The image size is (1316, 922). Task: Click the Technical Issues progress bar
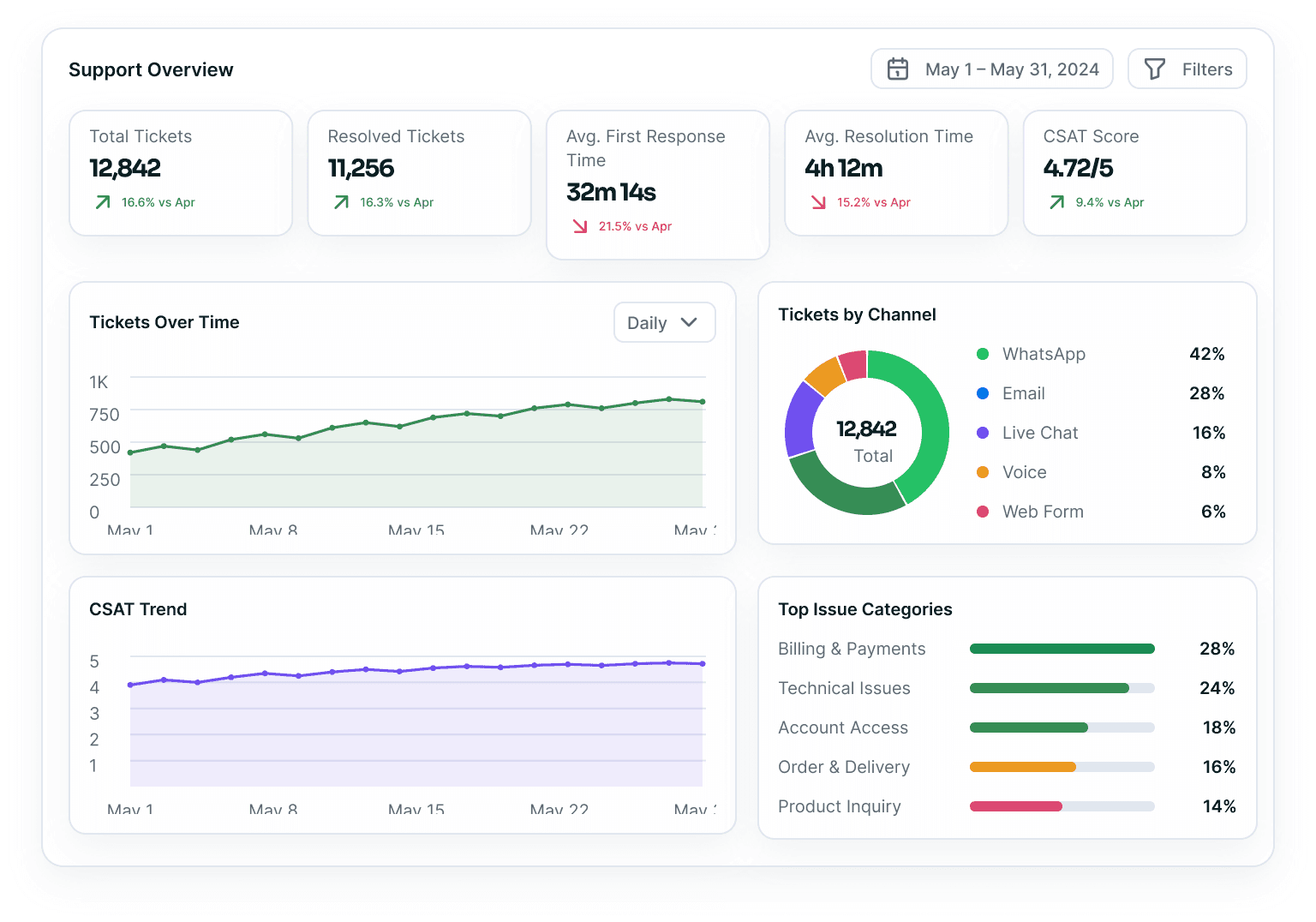click(x=1062, y=688)
